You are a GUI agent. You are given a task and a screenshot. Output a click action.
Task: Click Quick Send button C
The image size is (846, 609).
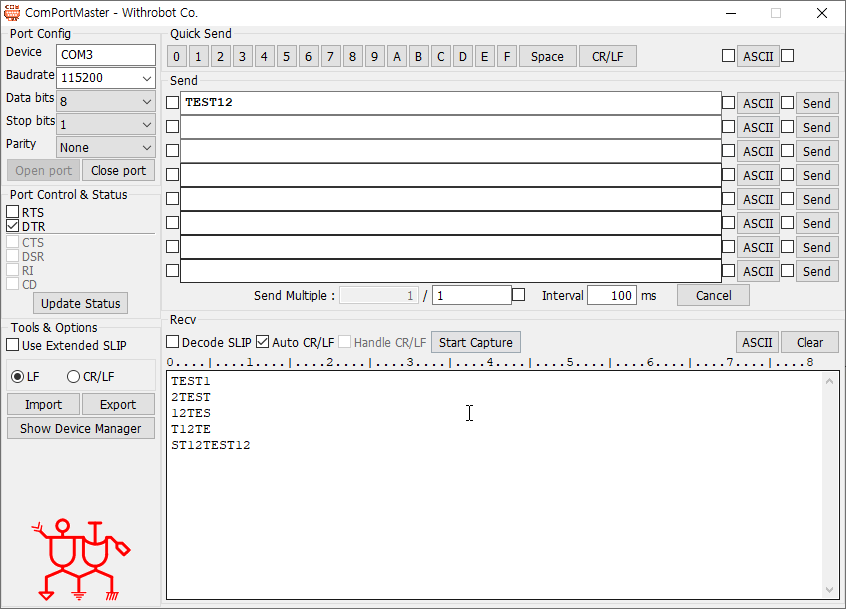[x=441, y=57]
